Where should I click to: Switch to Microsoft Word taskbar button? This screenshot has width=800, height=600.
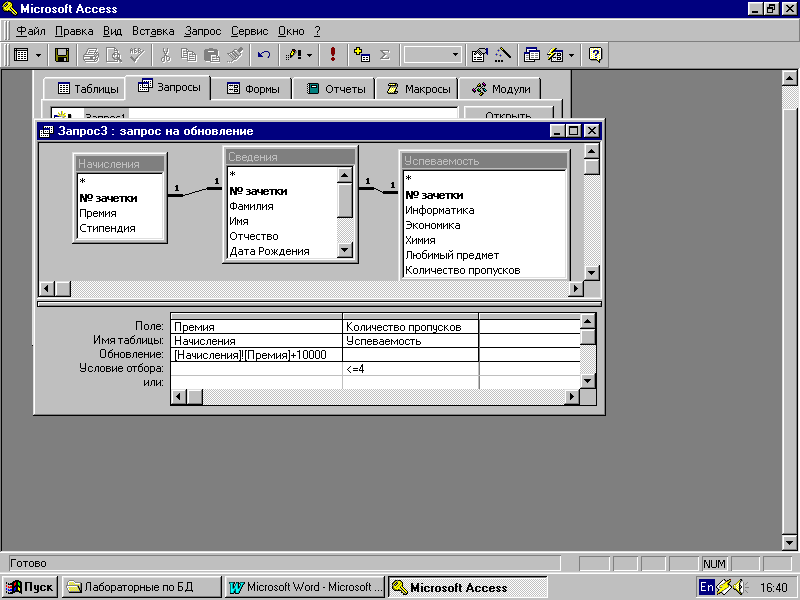tap(305, 587)
